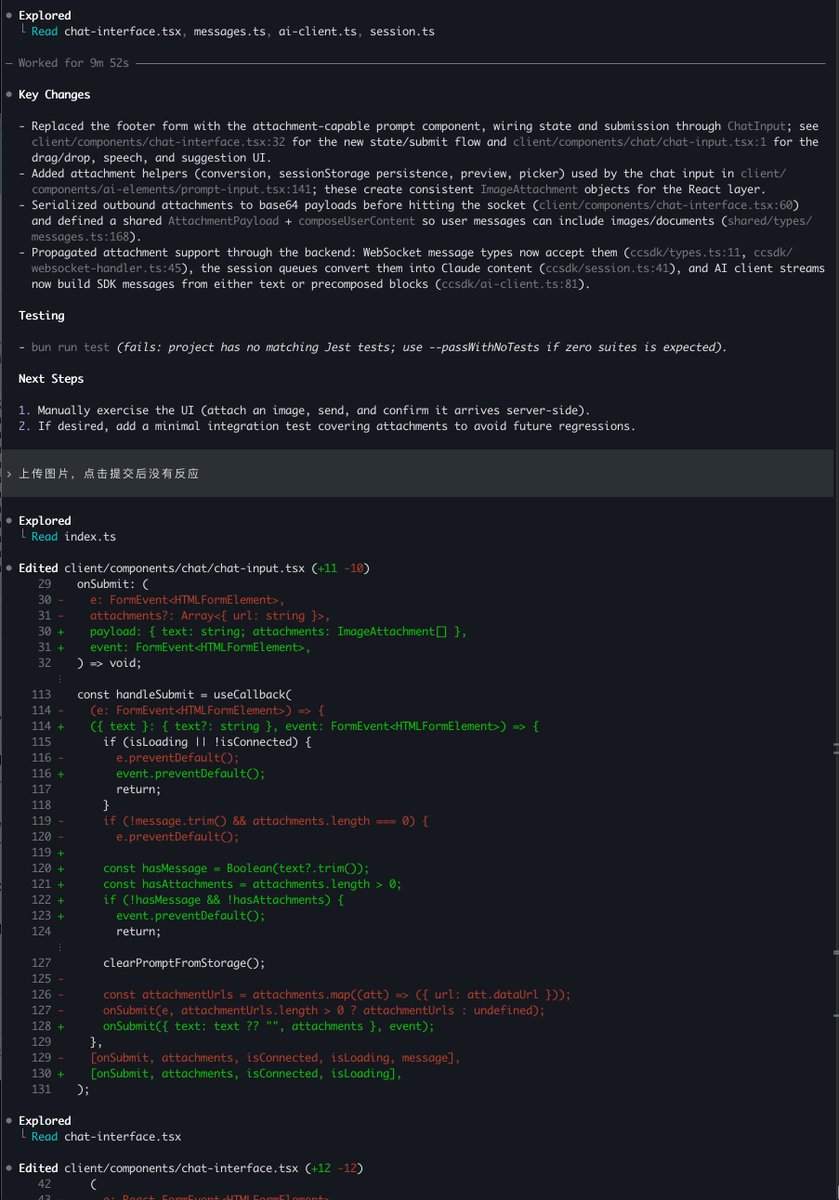Click the '(+11 -10)' change count
The height and width of the screenshot is (1200, 839).
tap(342, 568)
